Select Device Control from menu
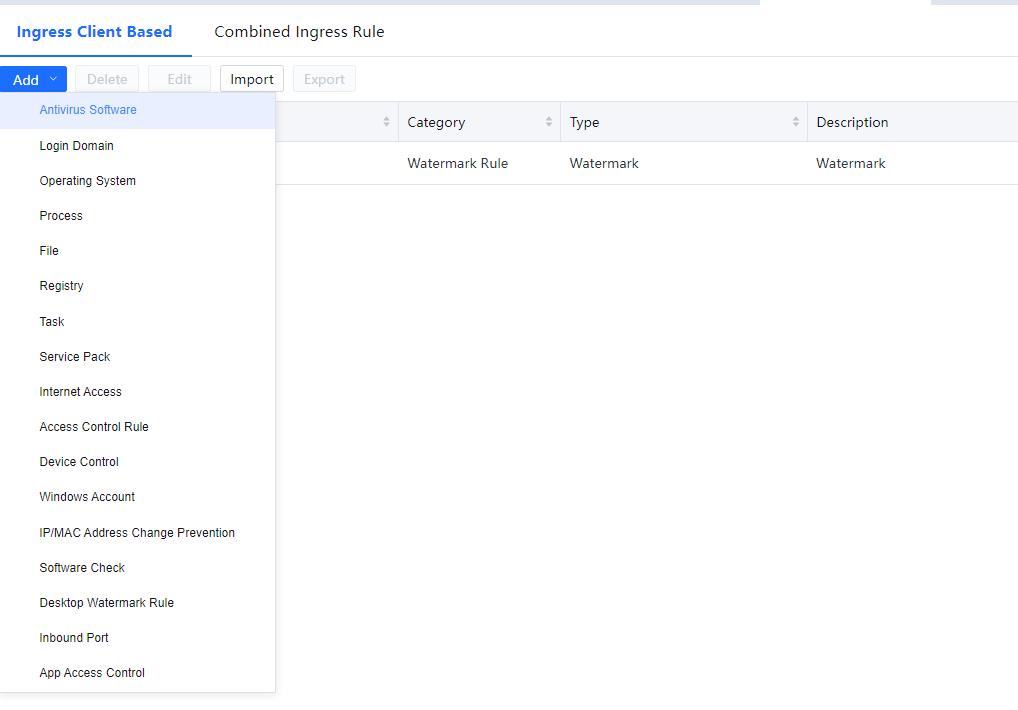The image size is (1018, 710). click(x=79, y=462)
